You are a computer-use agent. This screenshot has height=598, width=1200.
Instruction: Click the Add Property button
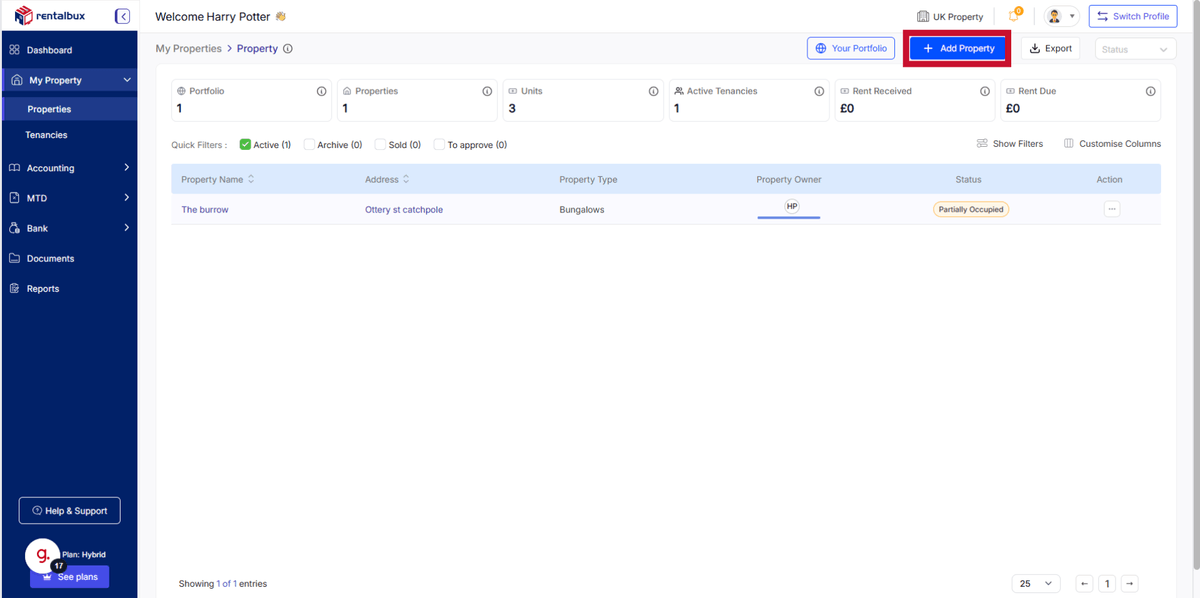958,48
